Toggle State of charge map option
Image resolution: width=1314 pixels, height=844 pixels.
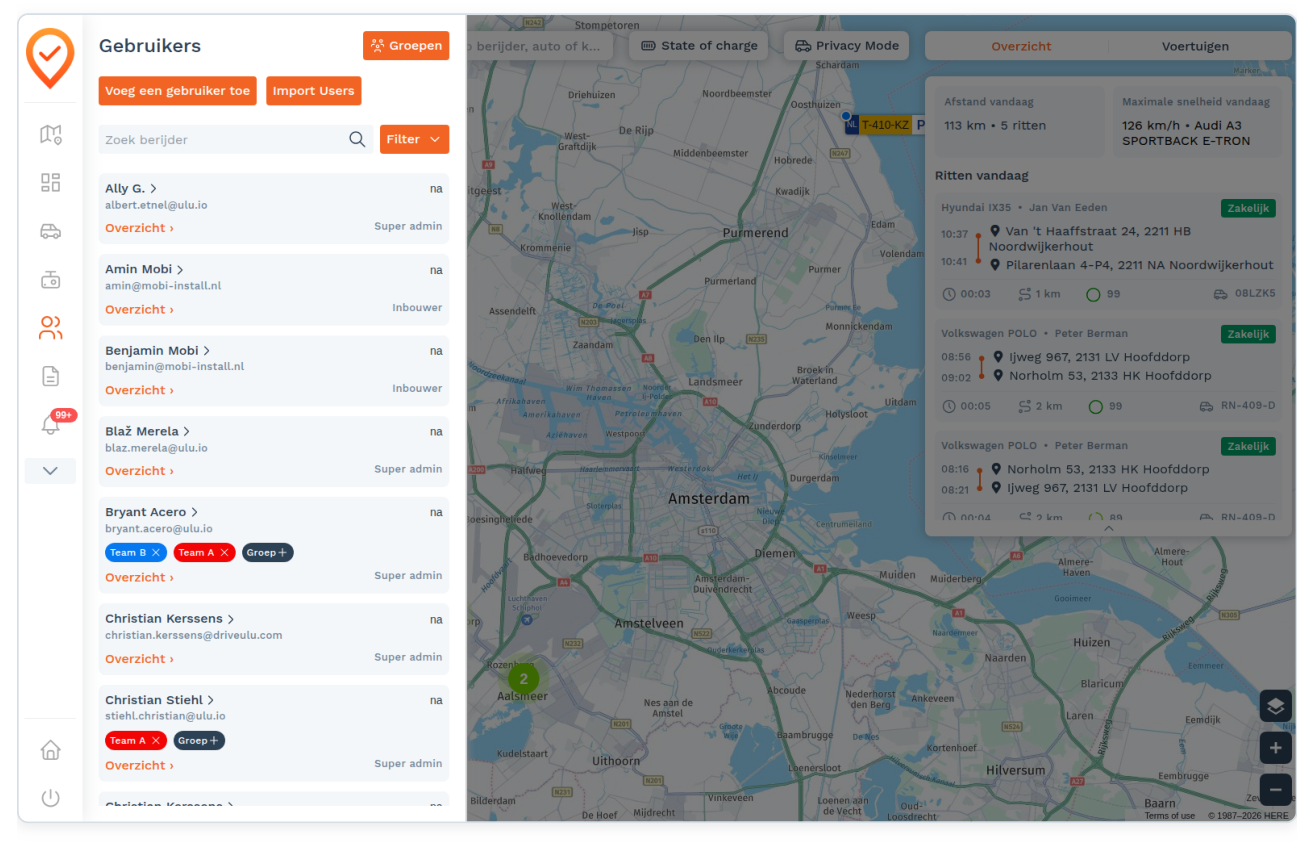(699, 46)
